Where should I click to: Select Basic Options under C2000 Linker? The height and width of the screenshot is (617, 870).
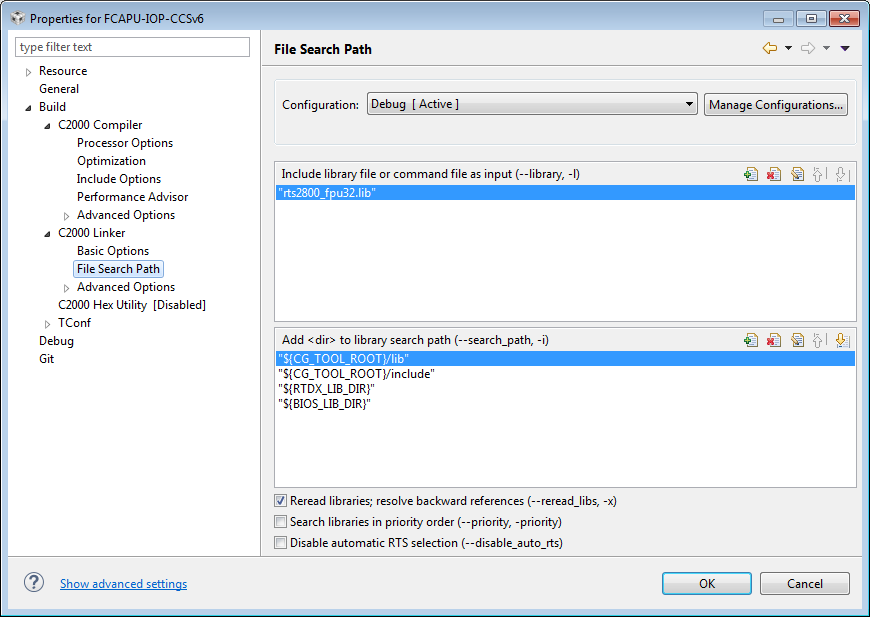click(x=113, y=251)
